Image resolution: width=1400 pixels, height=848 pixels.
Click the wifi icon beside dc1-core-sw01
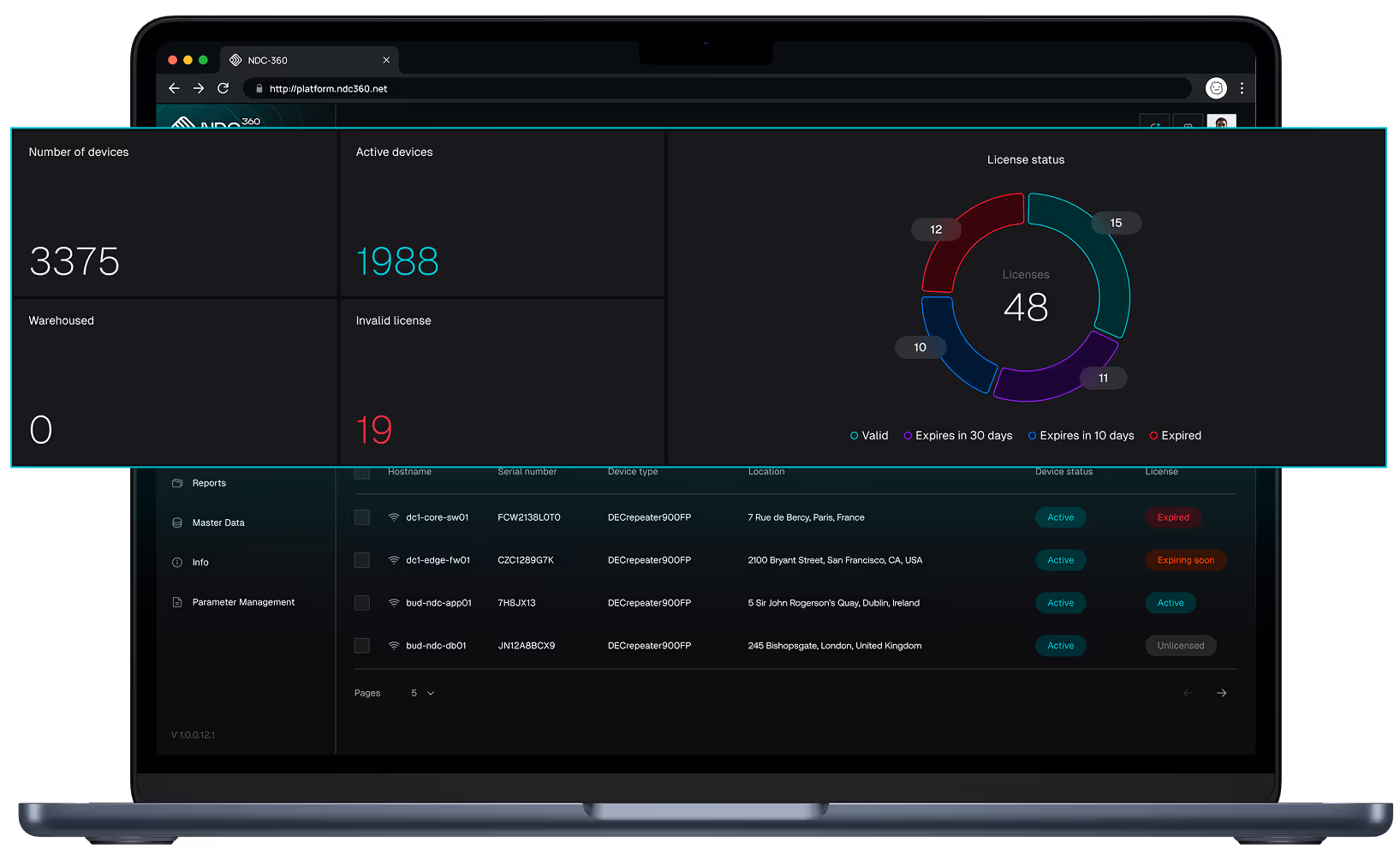393,517
